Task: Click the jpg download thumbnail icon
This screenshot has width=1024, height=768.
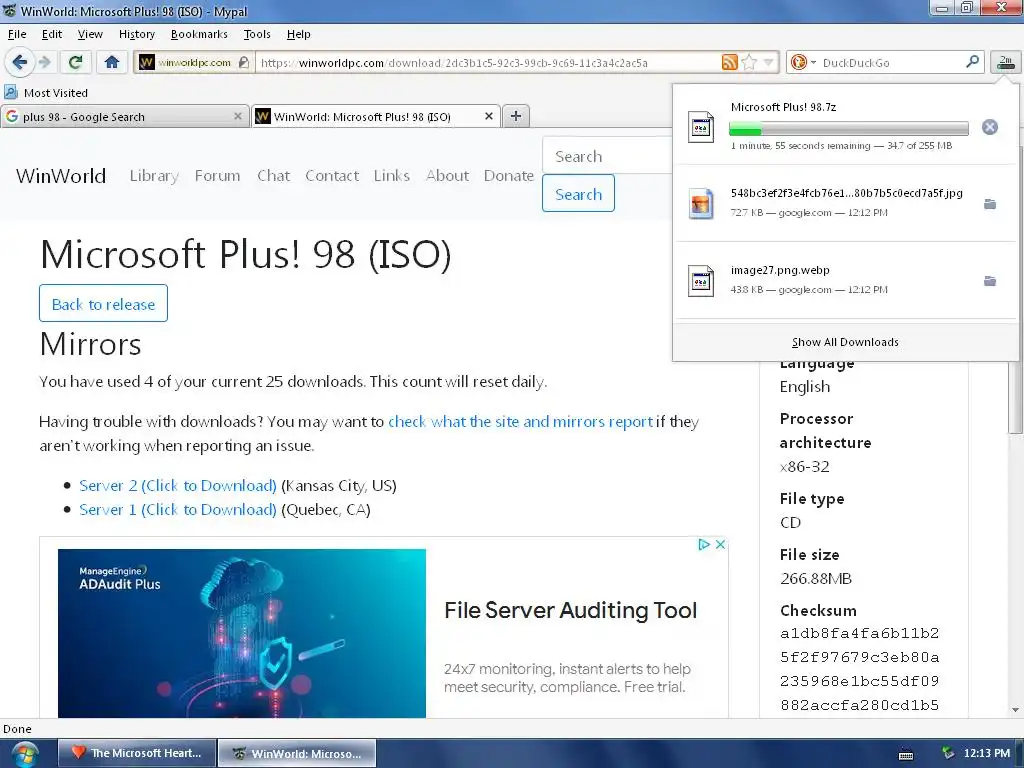Action: (x=701, y=204)
